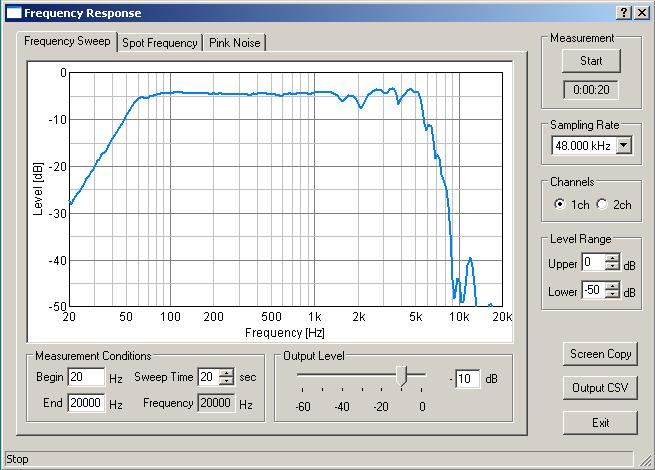This screenshot has height=470, width=655.
Task: Click the Output Level dB input field
Action: (467, 379)
